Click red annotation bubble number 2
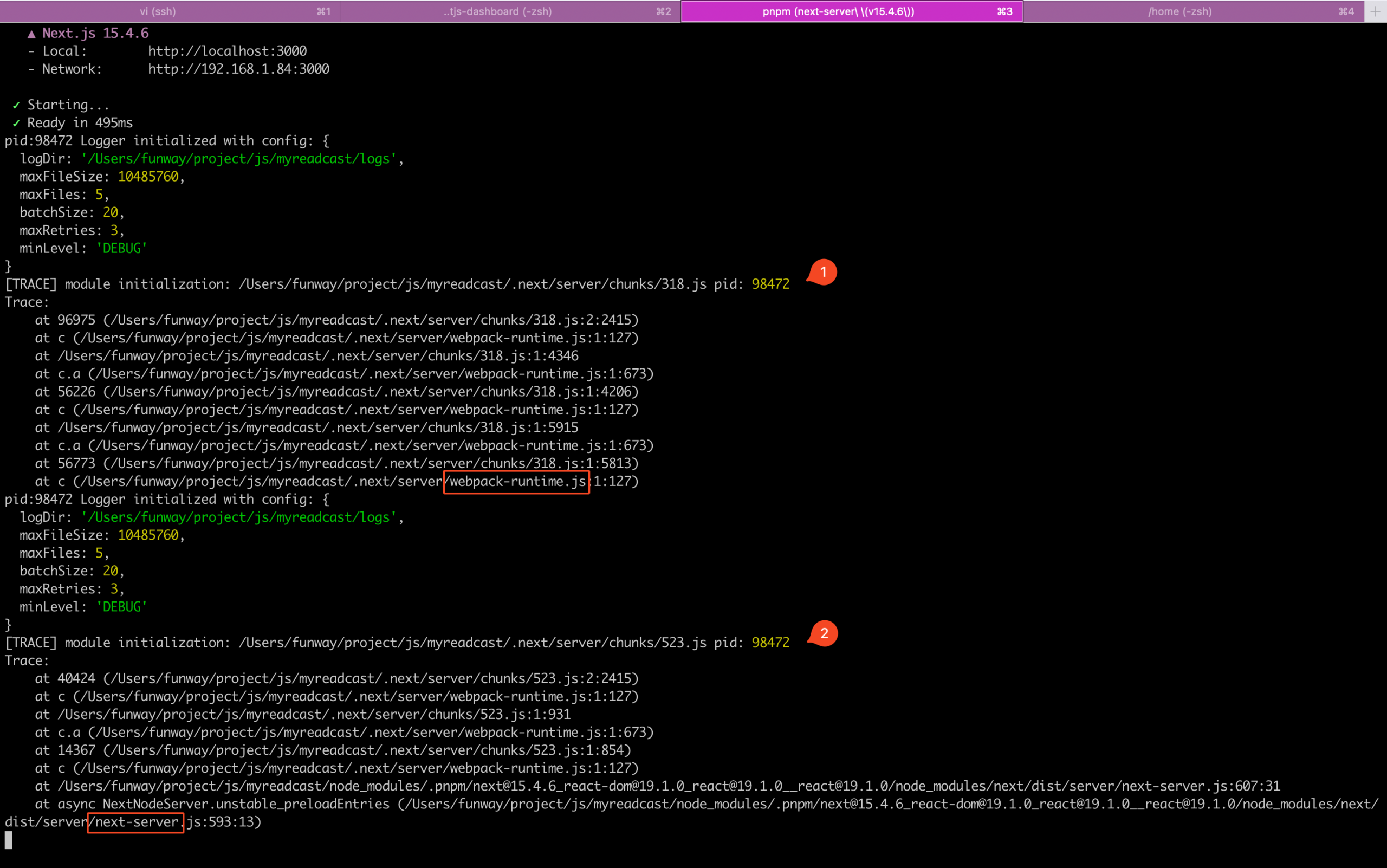The width and height of the screenshot is (1387, 868). pyautogui.click(x=824, y=633)
